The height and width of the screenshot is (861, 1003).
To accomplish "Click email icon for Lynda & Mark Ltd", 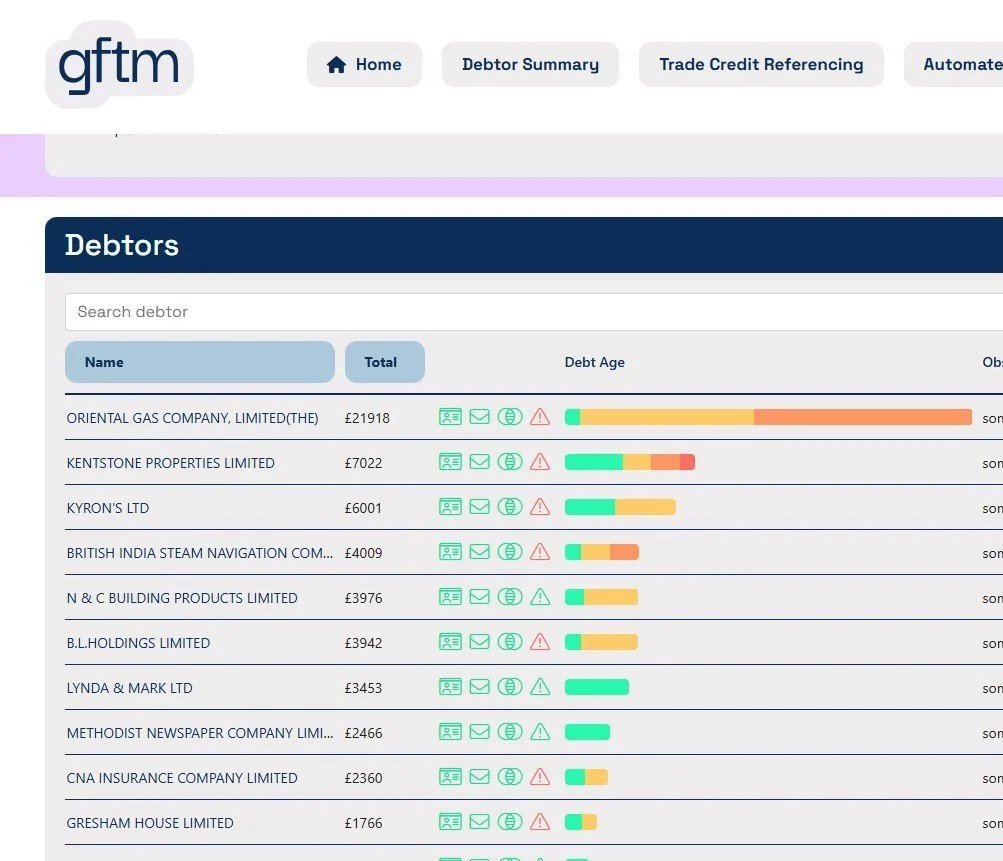I will coord(480,687).
